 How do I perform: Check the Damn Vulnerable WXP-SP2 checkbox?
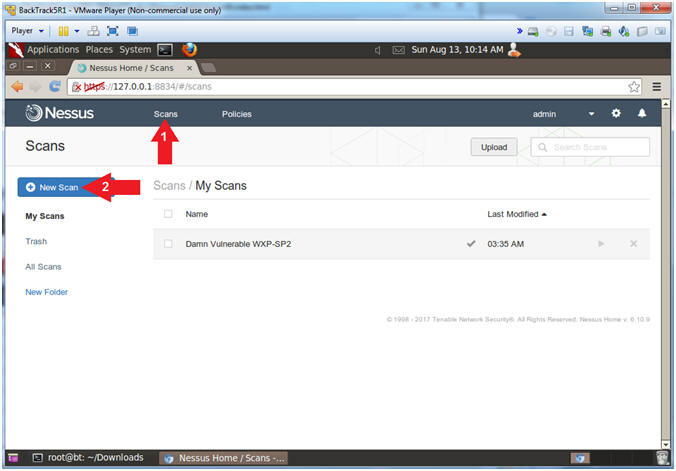click(168, 244)
